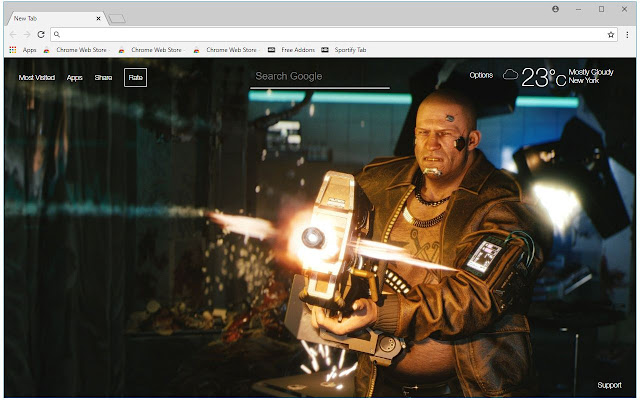The height and width of the screenshot is (400, 640).
Task: Open first Chrome Web Store bookmark
Action: 76,50
